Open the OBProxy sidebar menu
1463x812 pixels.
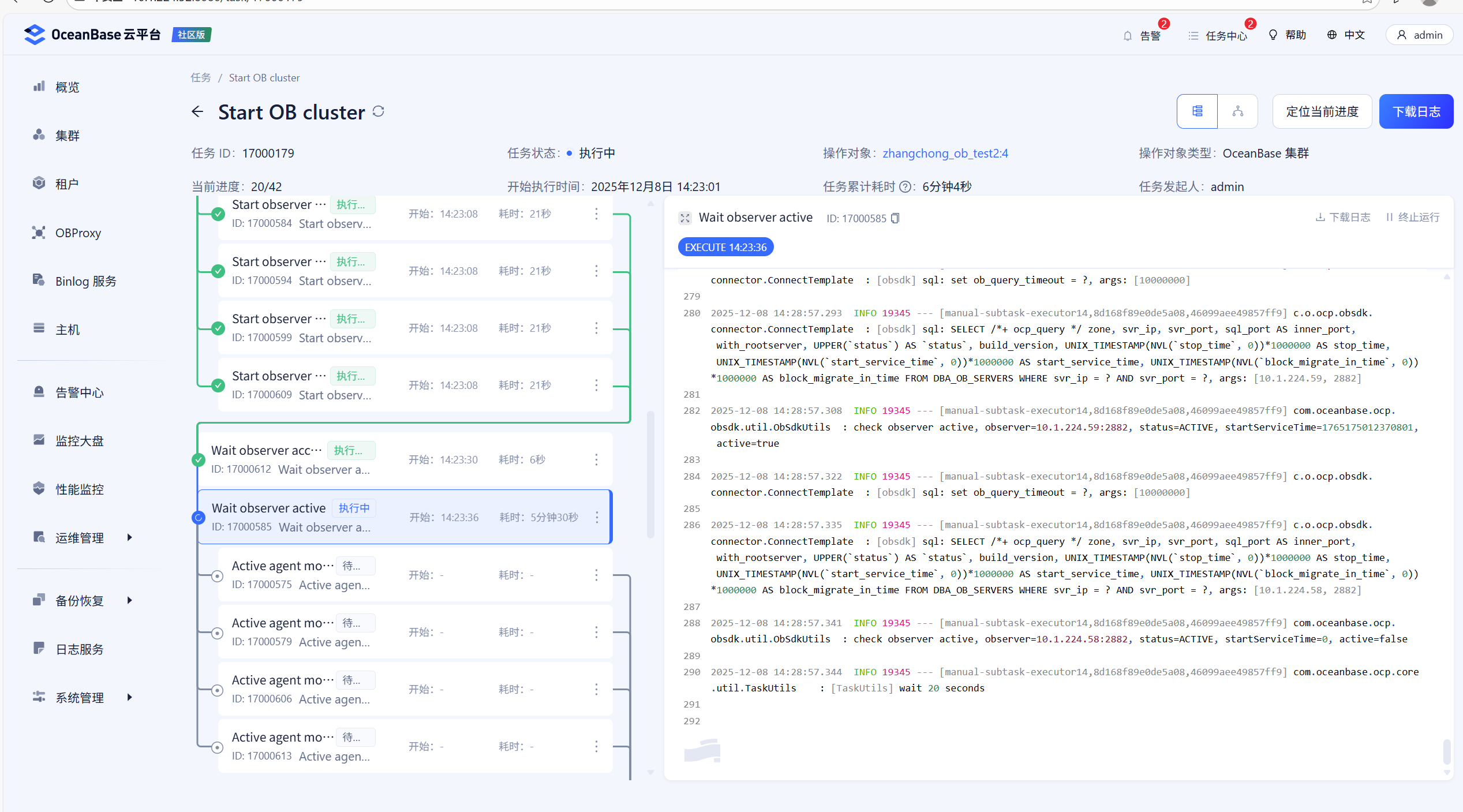78,233
